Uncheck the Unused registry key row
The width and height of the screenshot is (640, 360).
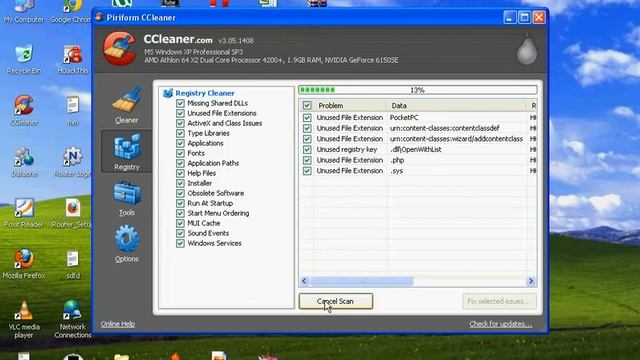(307, 150)
